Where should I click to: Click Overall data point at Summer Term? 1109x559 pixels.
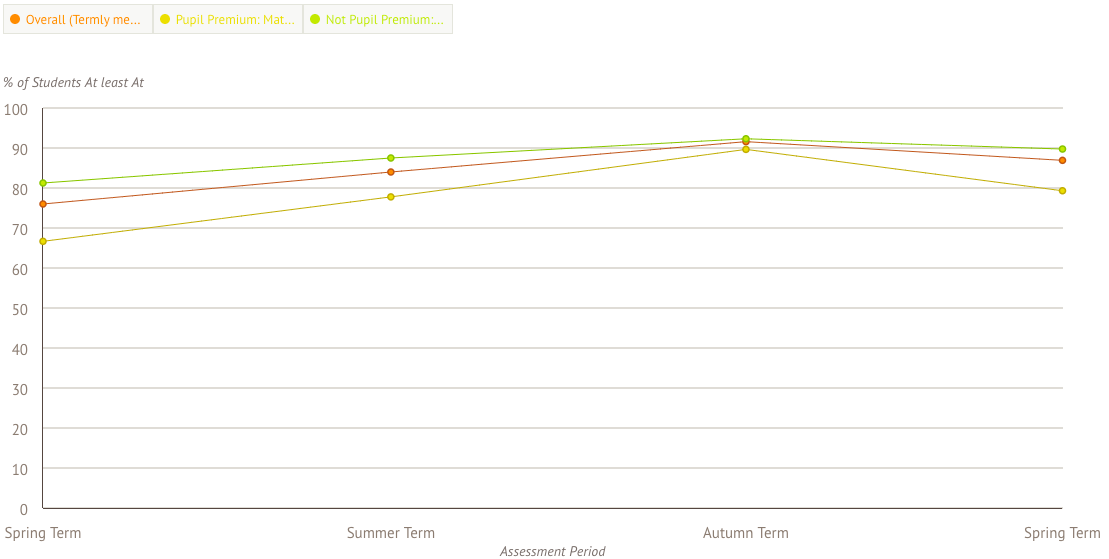[x=391, y=172]
